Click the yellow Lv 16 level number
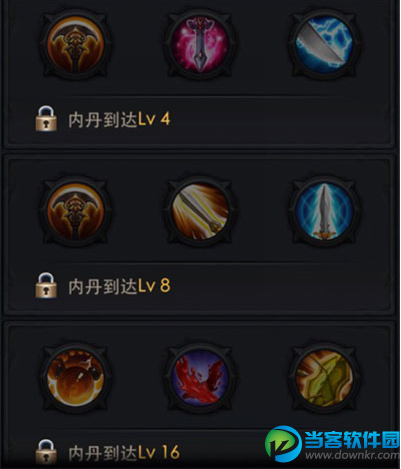Viewport: 401px width, 469px height. [159, 453]
